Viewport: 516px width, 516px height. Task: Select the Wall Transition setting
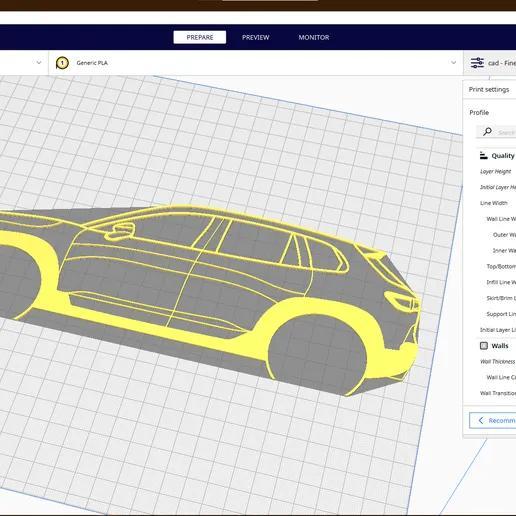click(498, 393)
